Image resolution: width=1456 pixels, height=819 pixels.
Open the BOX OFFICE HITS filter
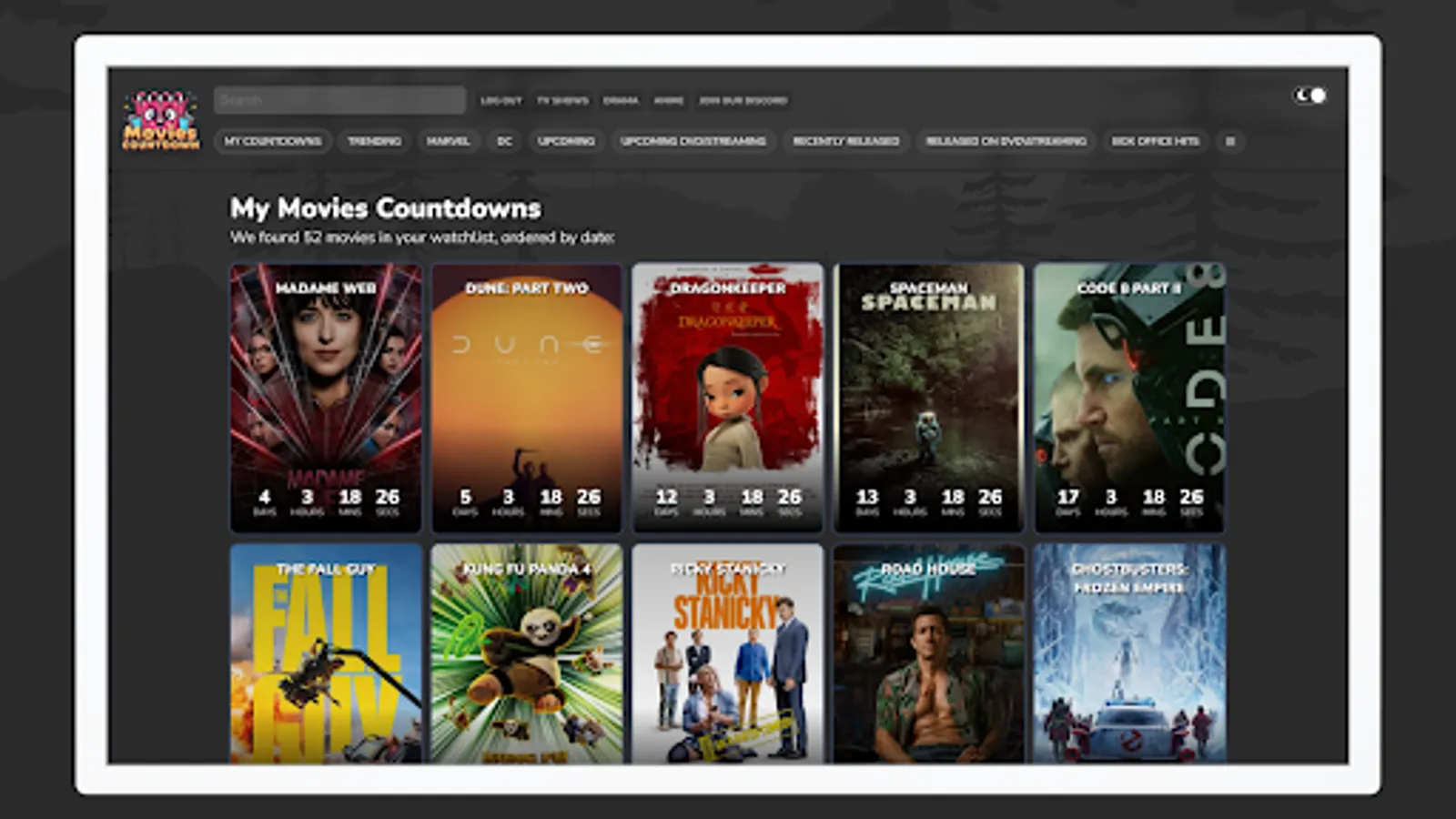point(1154,141)
